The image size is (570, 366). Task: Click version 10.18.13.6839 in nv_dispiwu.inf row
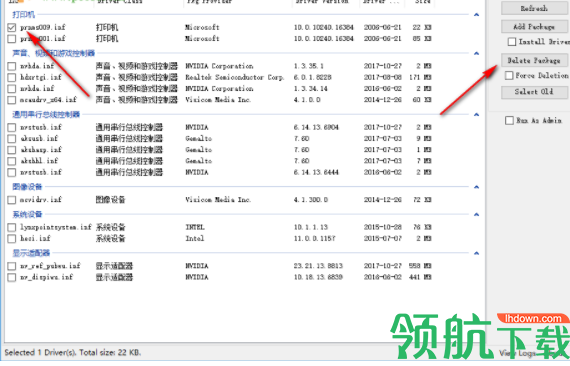318,277
